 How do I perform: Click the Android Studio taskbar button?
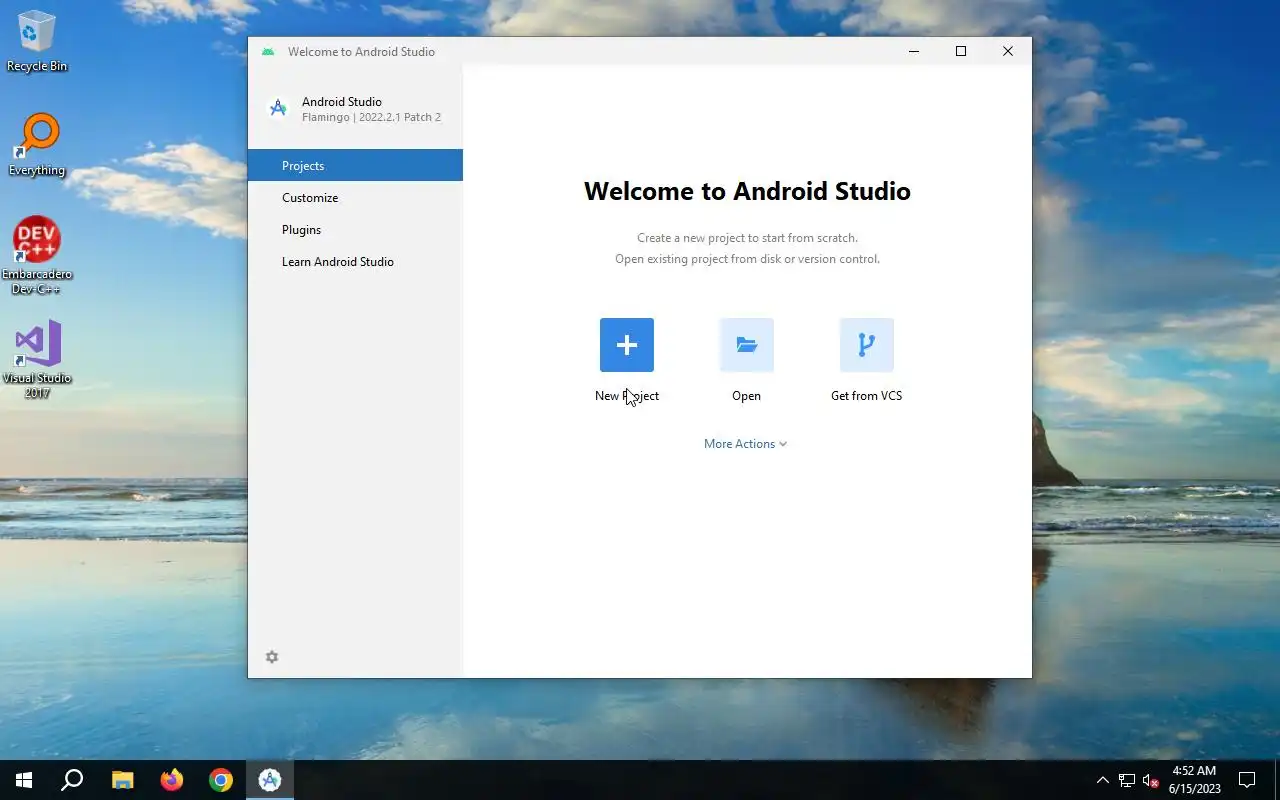pyautogui.click(x=270, y=780)
